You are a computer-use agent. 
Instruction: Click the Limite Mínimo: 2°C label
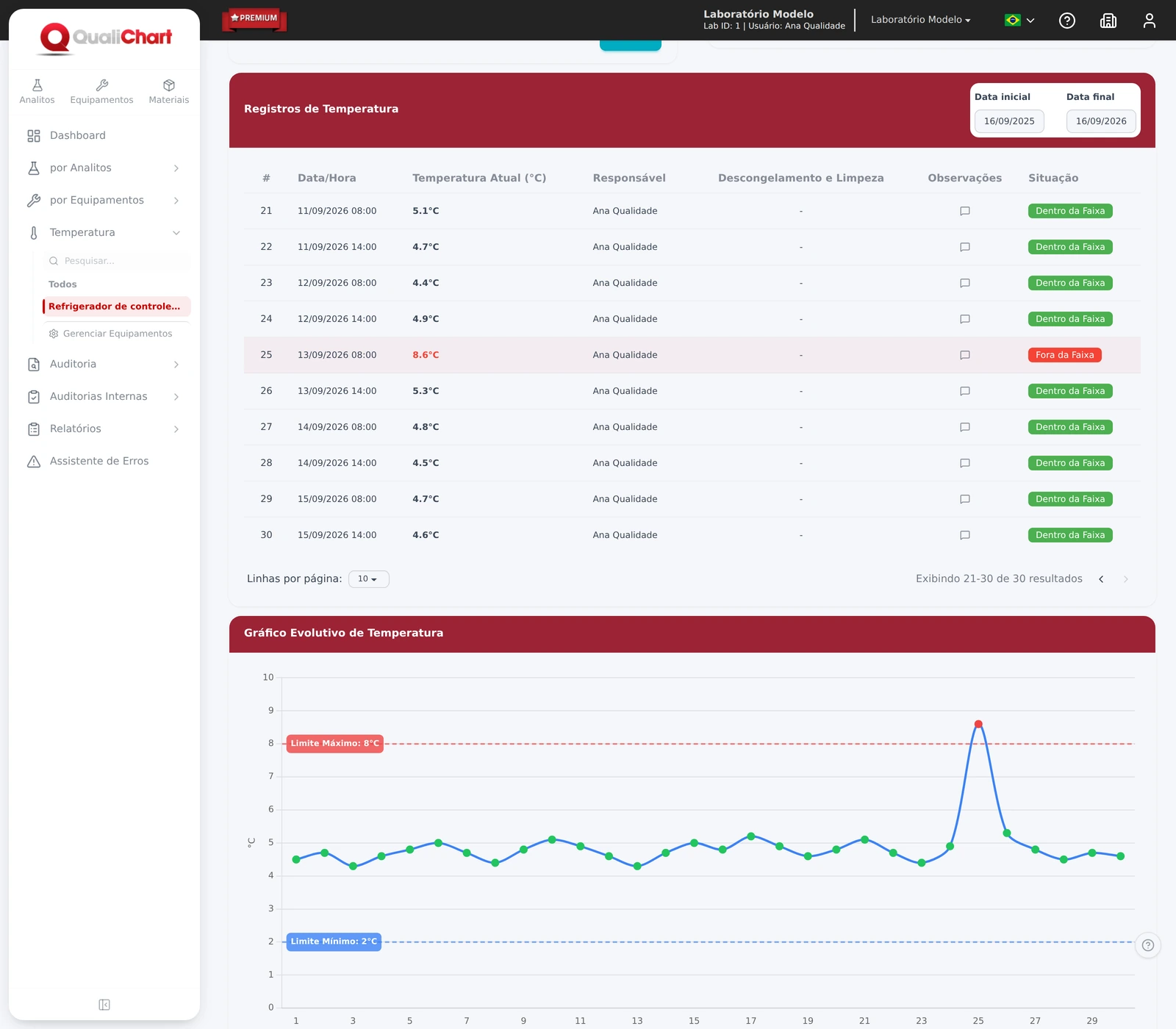point(334,942)
